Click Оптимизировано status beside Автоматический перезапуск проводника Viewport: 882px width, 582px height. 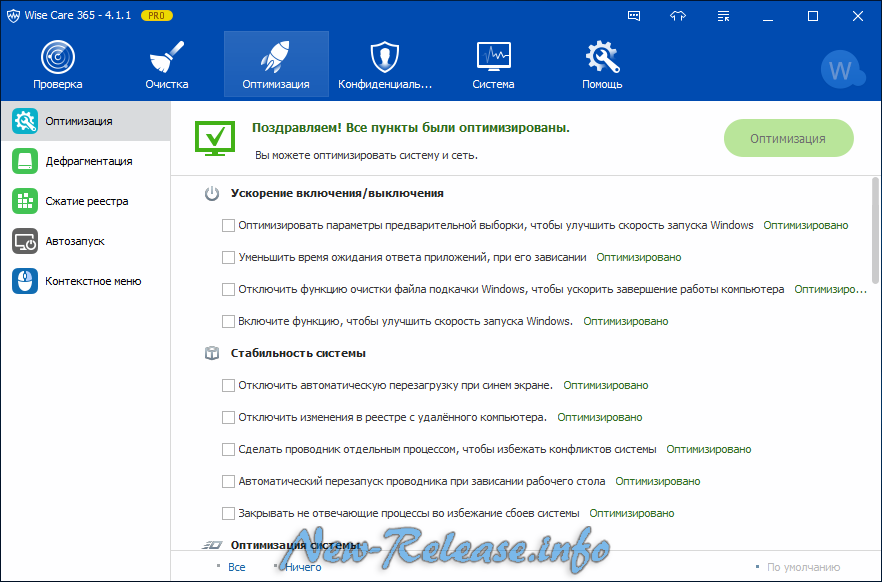(658, 482)
